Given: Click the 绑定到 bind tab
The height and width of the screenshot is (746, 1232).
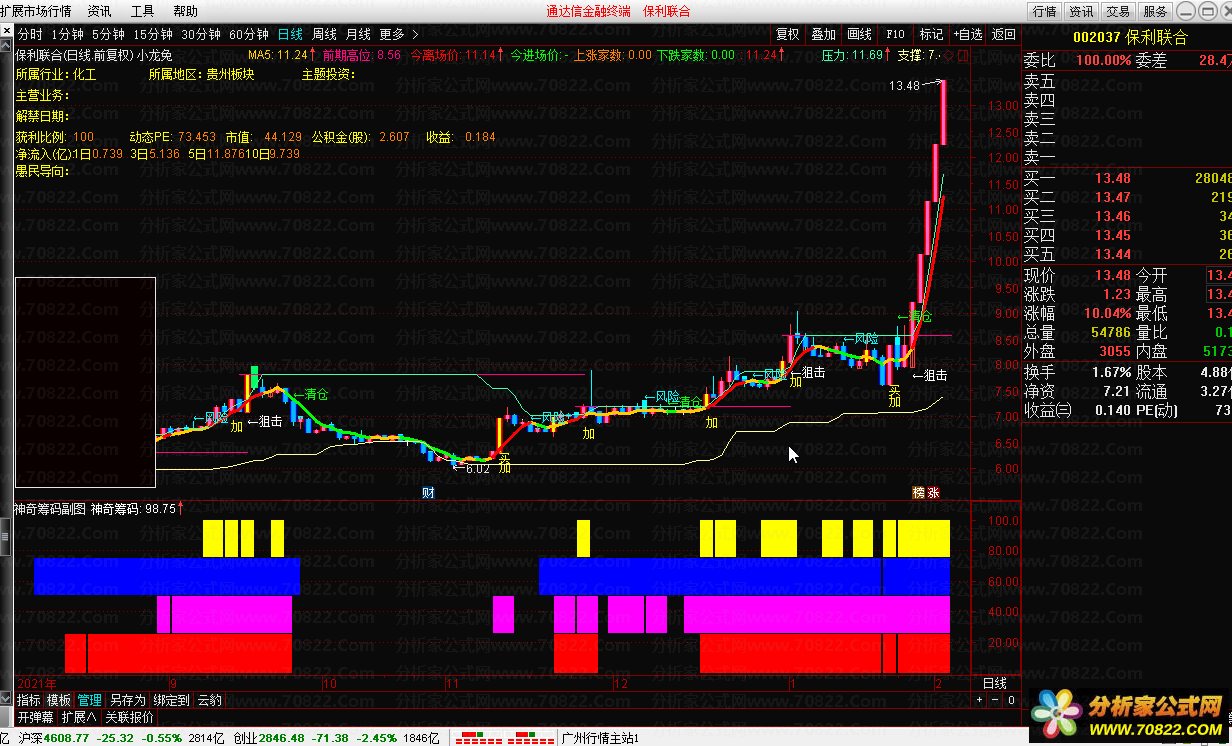Looking at the screenshot, I should pos(171,700).
